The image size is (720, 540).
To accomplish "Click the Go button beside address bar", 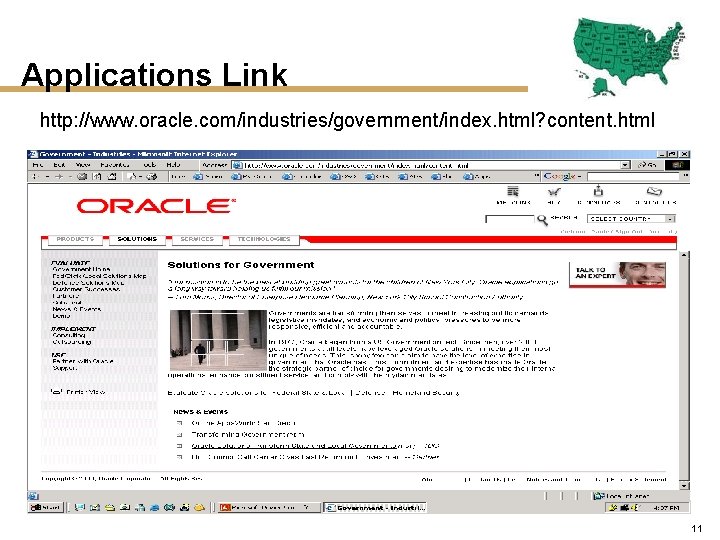I will click(x=648, y=165).
